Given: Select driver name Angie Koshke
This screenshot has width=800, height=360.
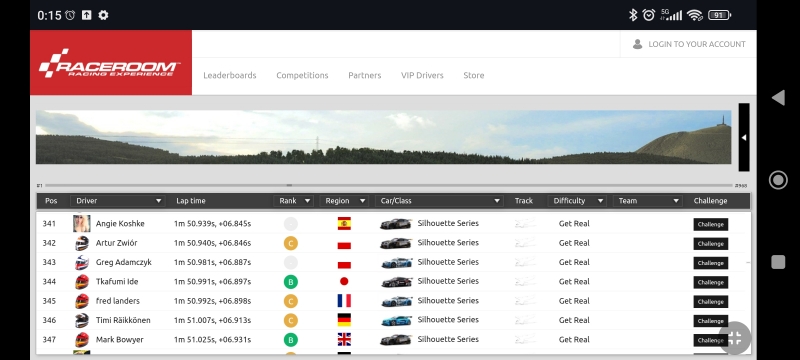Looking at the screenshot, I should (x=120, y=223).
